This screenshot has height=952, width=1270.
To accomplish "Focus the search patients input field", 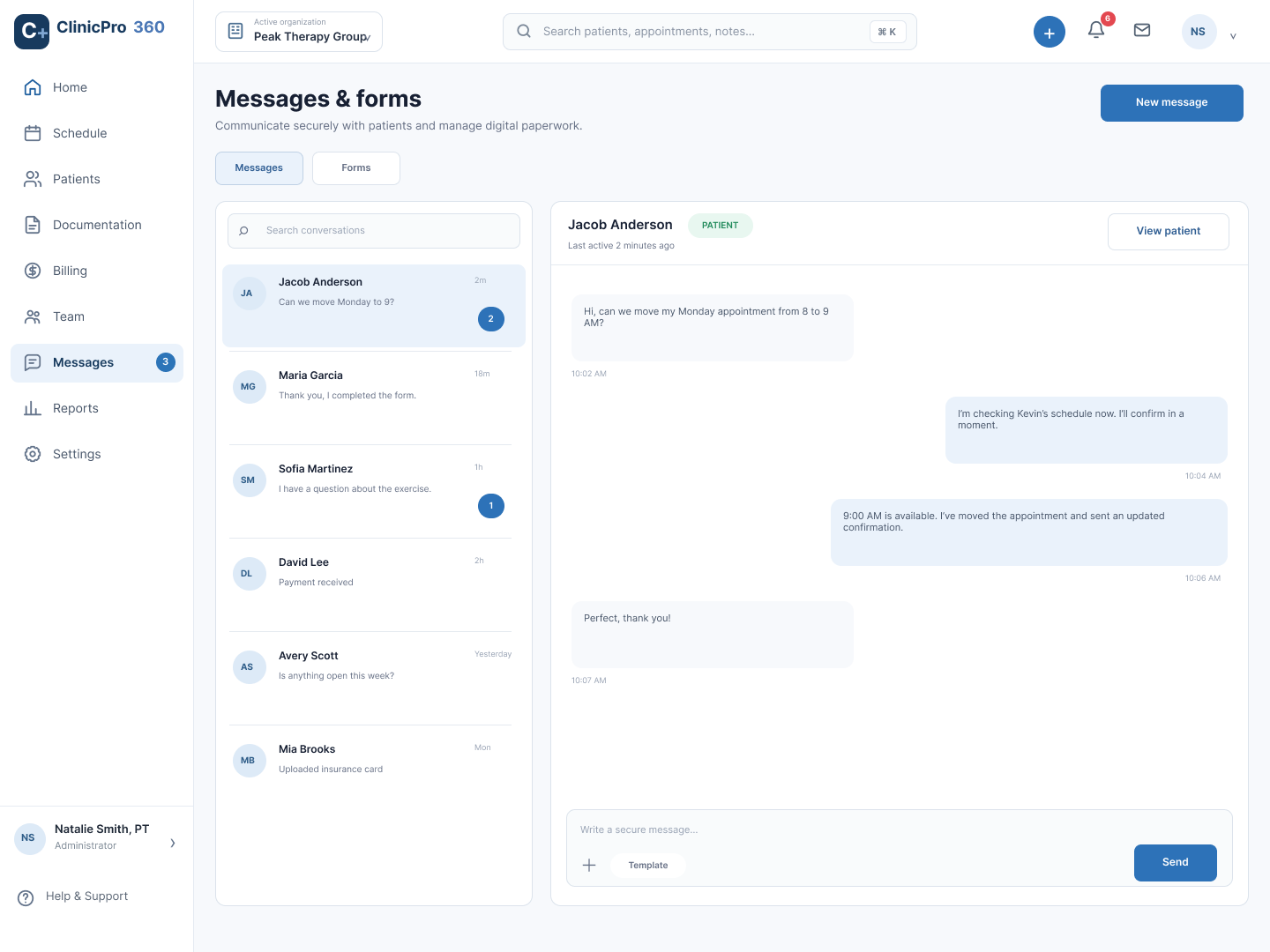I will tap(710, 32).
